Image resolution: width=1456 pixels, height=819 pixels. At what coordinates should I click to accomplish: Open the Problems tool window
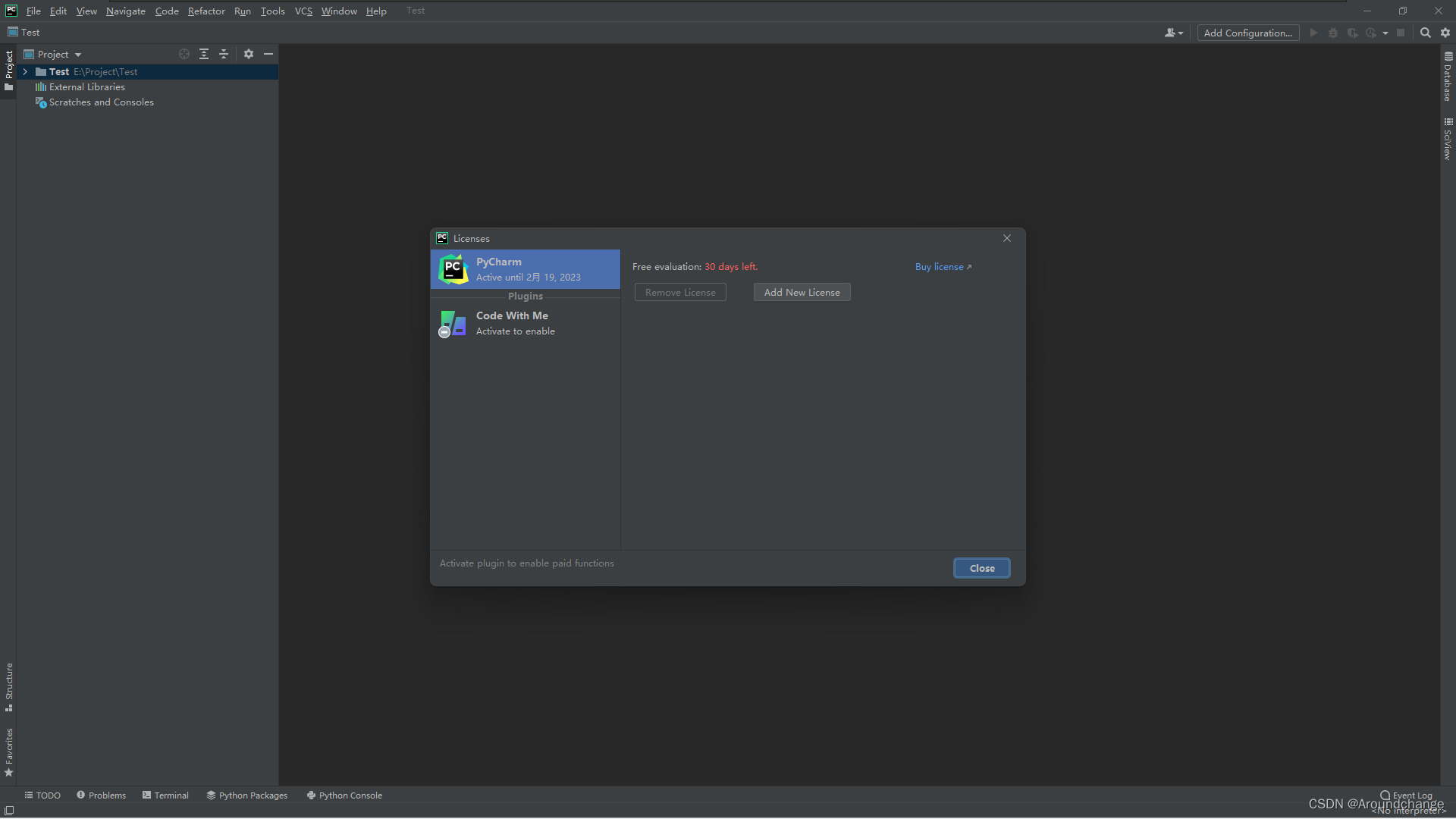[101, 795]
